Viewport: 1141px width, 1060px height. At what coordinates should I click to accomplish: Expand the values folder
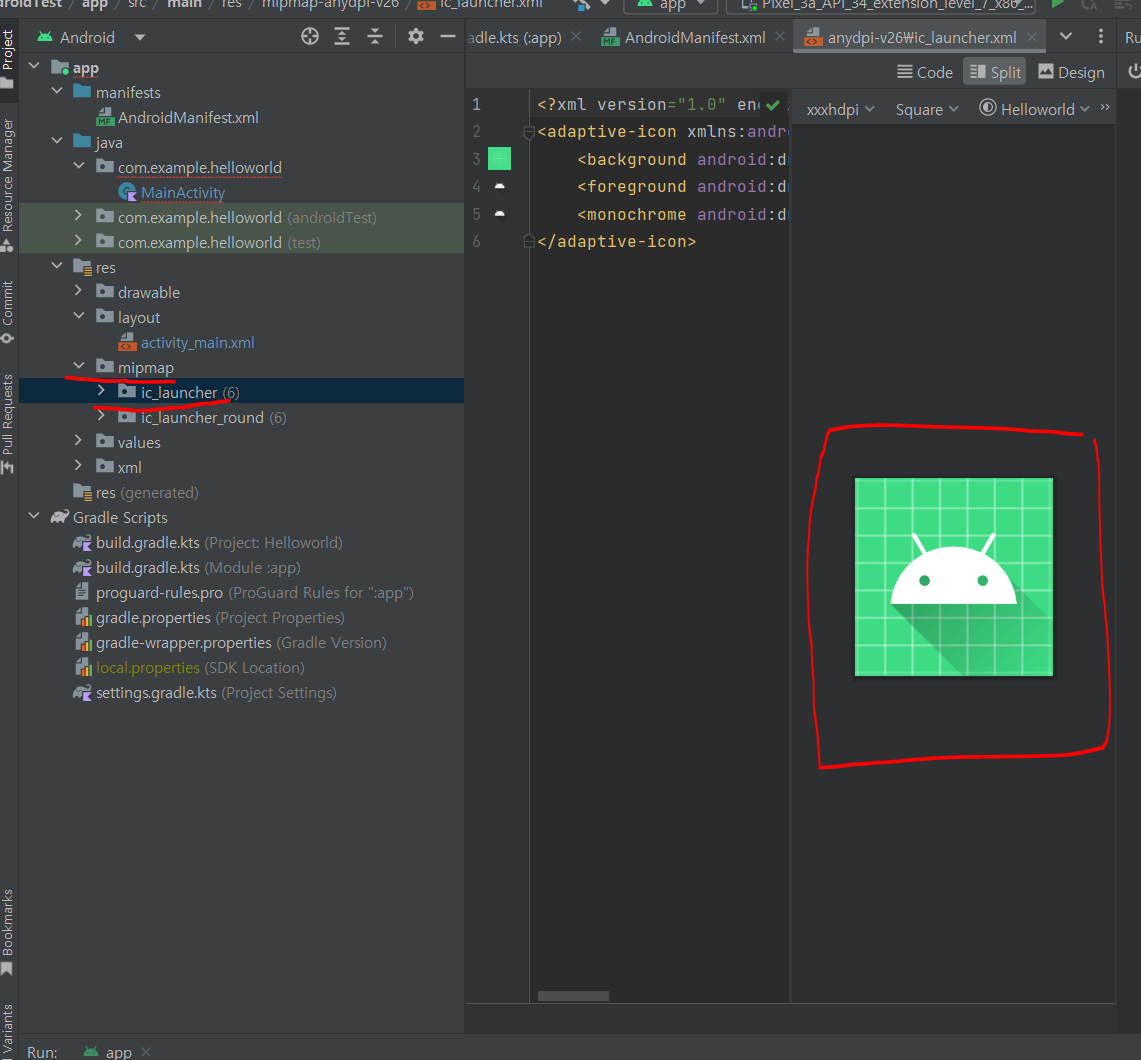tap(79, 441)
